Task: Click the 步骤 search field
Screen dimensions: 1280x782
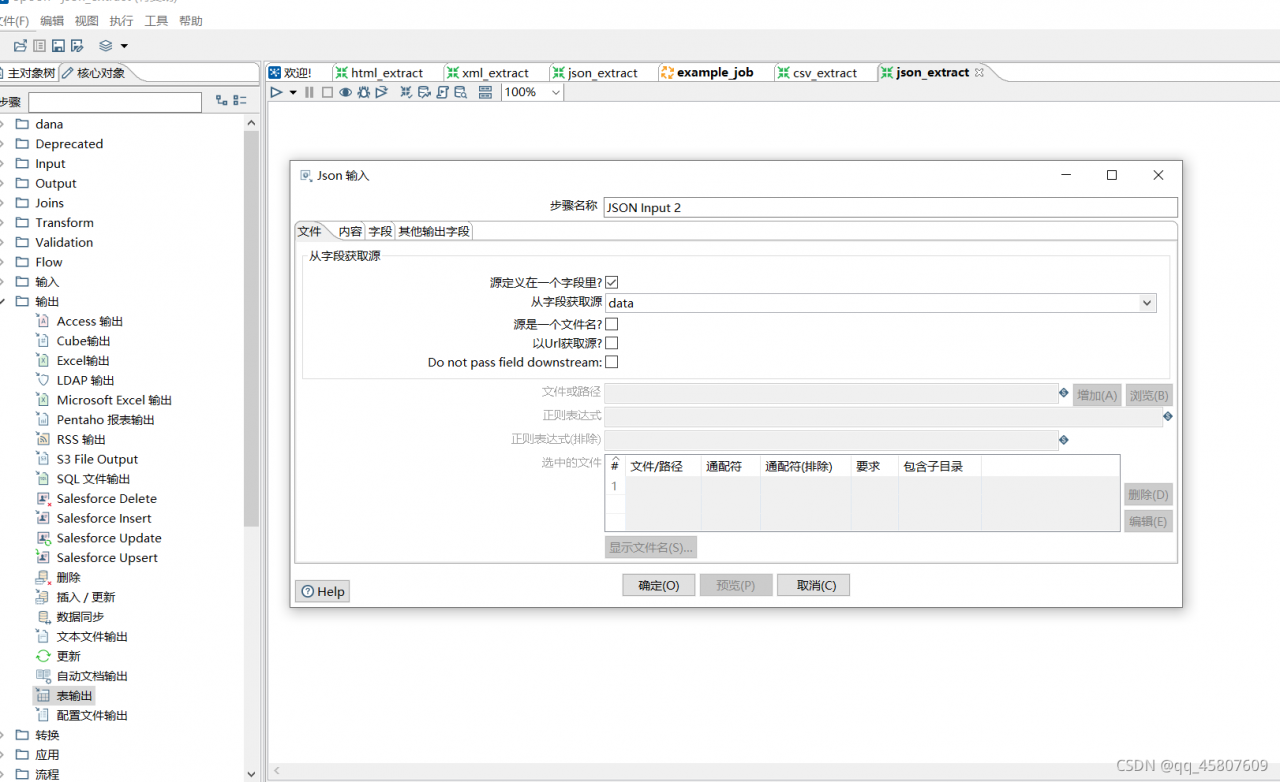Action: pos(115,102)
